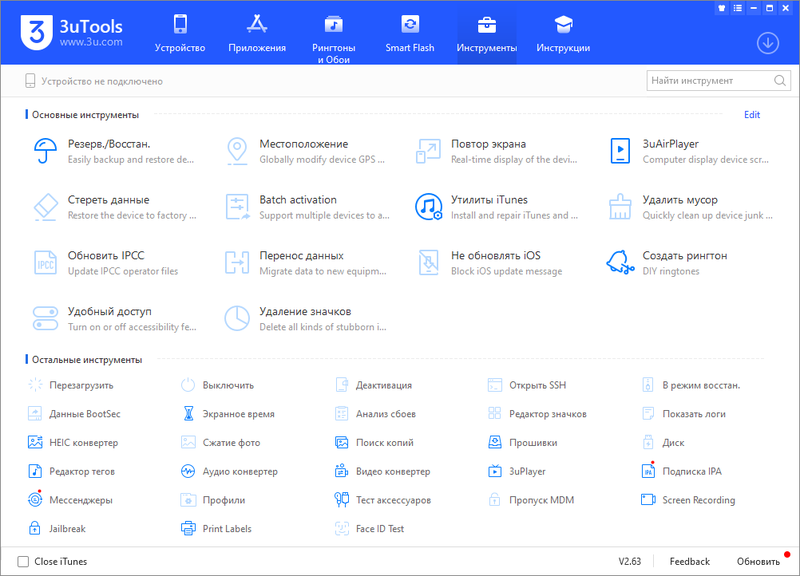Open the Feedback link
The height and width of the screenshot is (576, 800).
click(x=689, y=561)
